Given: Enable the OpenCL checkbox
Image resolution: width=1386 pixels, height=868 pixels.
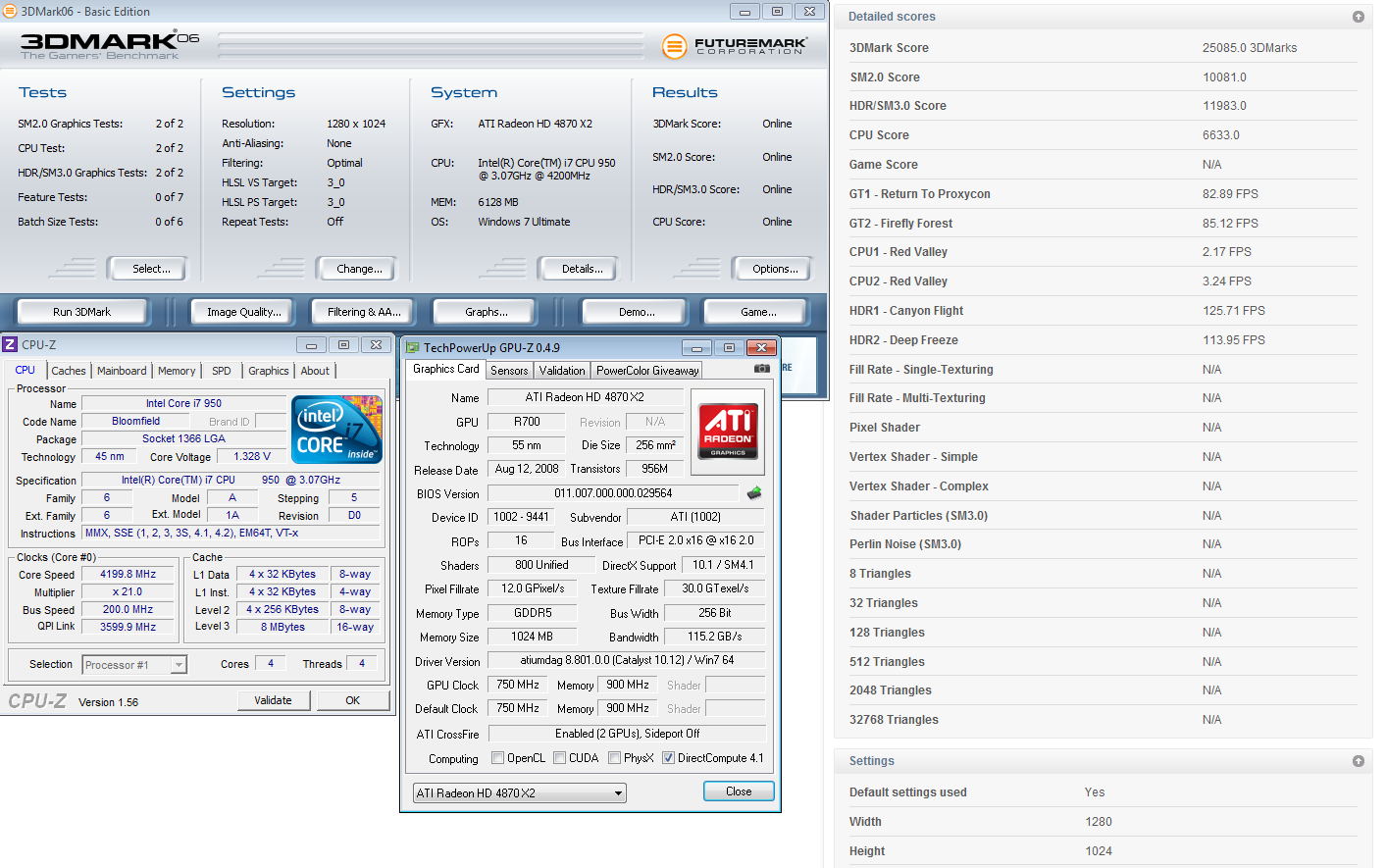Looking at the screenshot, I should pyautogui.click(x=498, y=758).
